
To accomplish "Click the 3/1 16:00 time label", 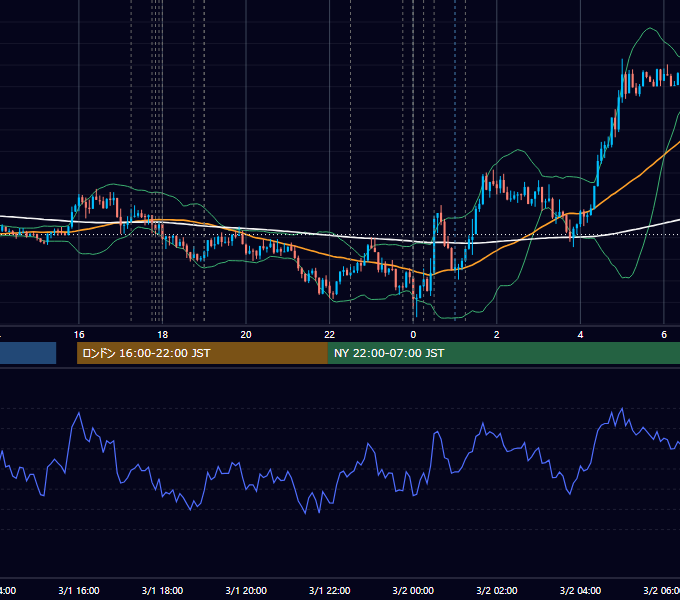I will click(x=79, y=590).
